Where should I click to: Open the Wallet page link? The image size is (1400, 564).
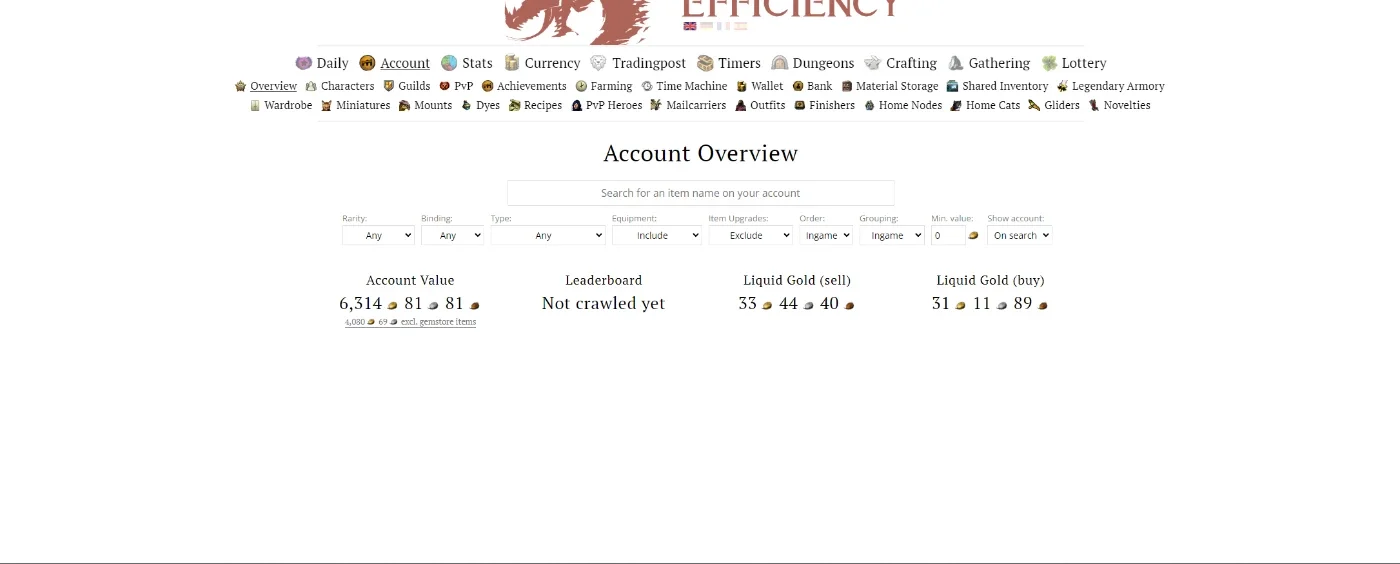tap(767, 86)
